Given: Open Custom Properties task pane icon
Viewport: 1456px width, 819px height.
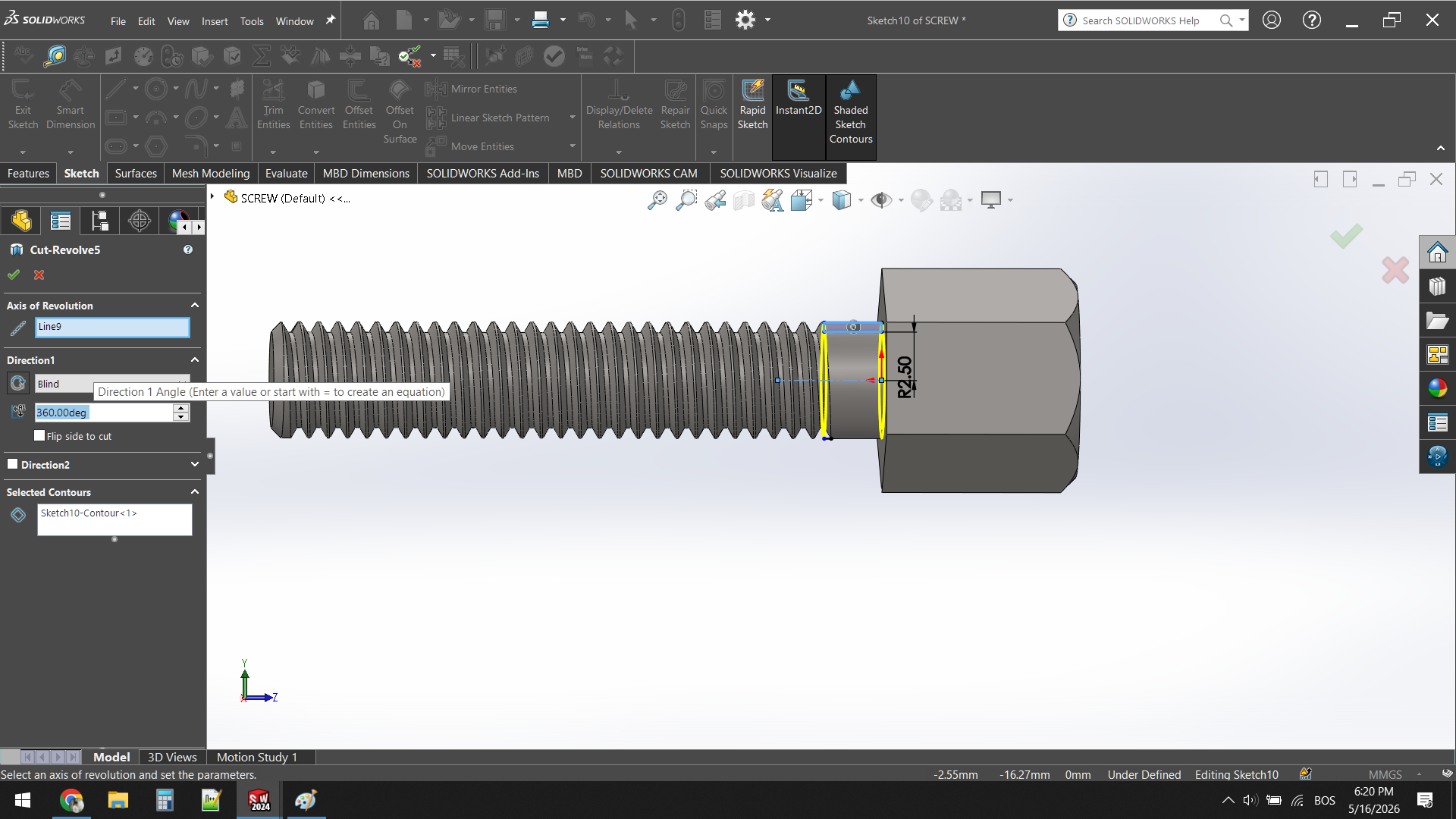Looking at the screenshot, I should 1438,422.
